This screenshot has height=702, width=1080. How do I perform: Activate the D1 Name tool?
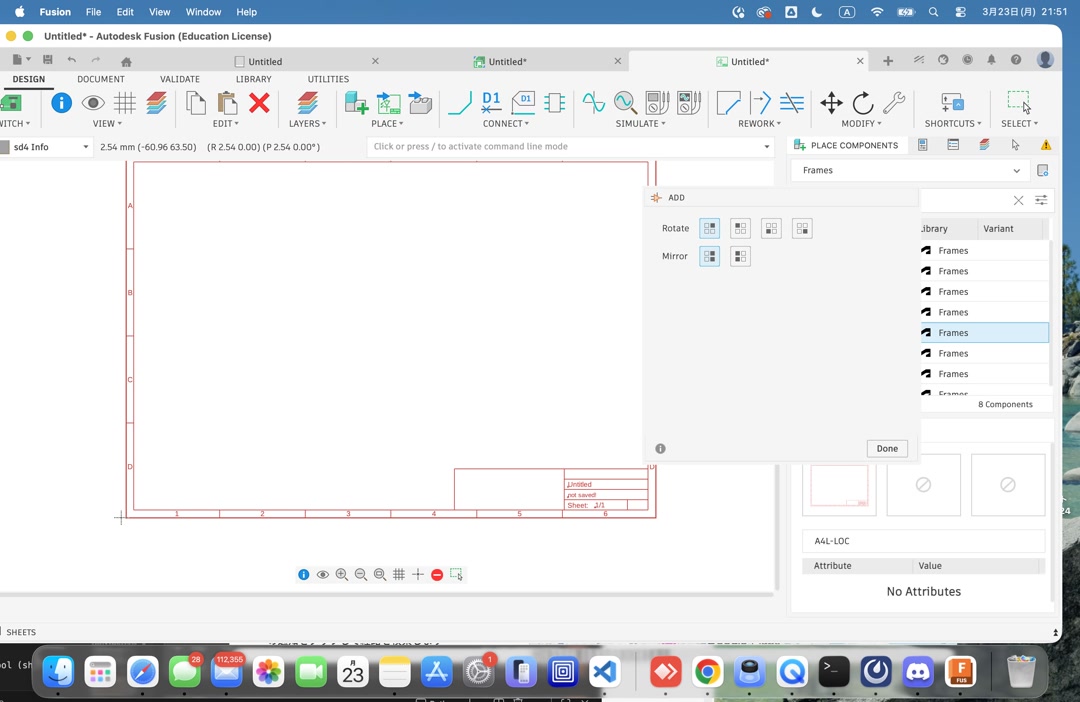(491, 103)
